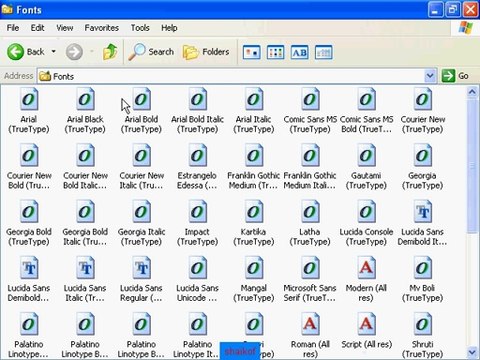The image size is (480, 360).
Task: Select the Impact font icon
Action: [x=198, y=212]
